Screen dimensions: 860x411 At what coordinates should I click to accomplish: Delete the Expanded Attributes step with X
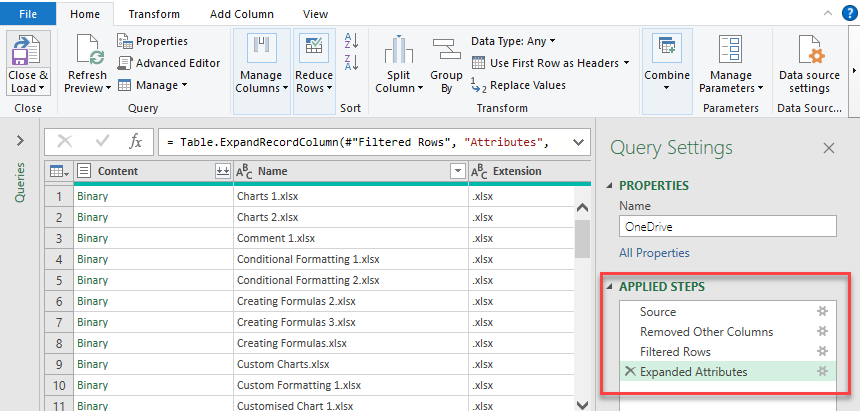click(629, 372)
